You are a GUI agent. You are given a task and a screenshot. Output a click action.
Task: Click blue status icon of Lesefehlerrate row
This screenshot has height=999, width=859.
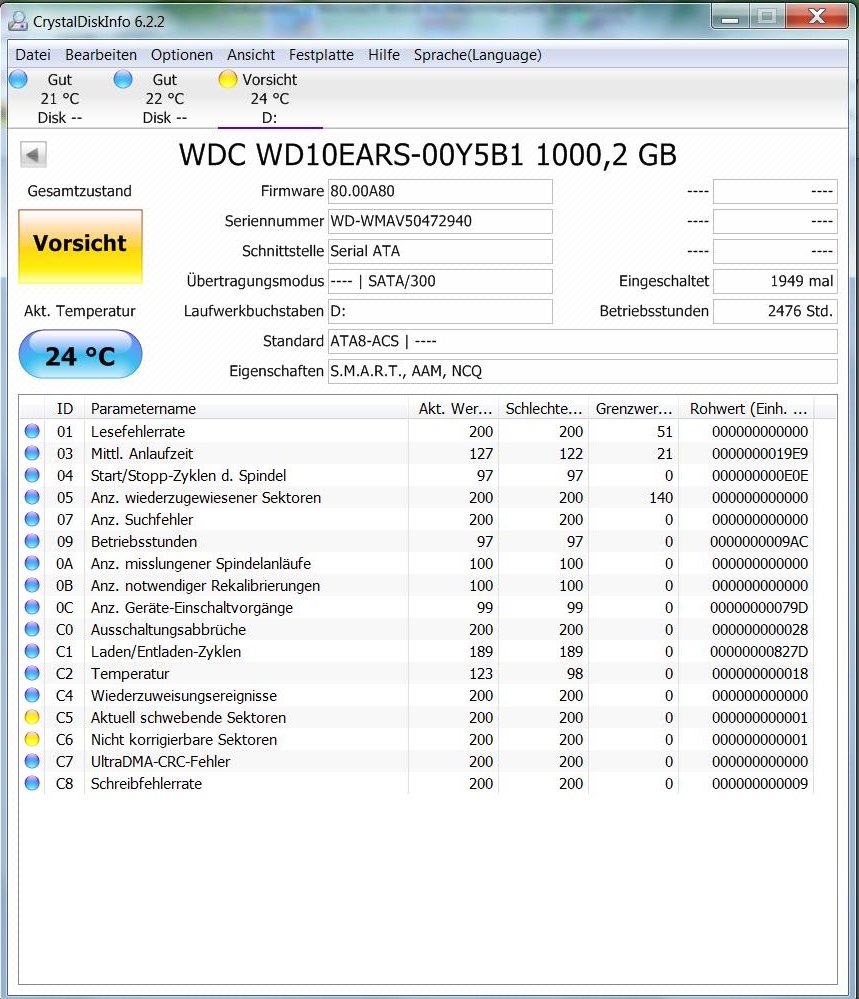[x=32, y=431]
